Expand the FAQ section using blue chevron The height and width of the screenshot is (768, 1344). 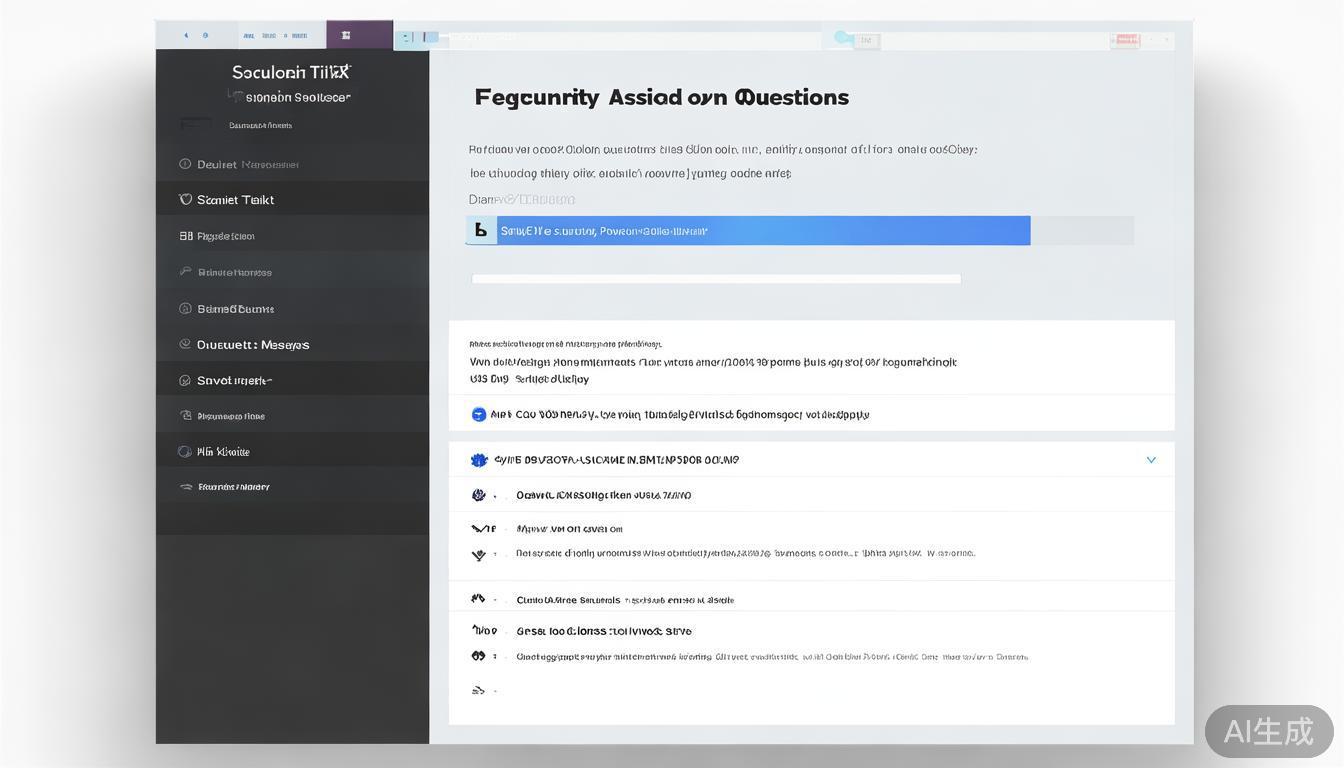point(1151,460)
